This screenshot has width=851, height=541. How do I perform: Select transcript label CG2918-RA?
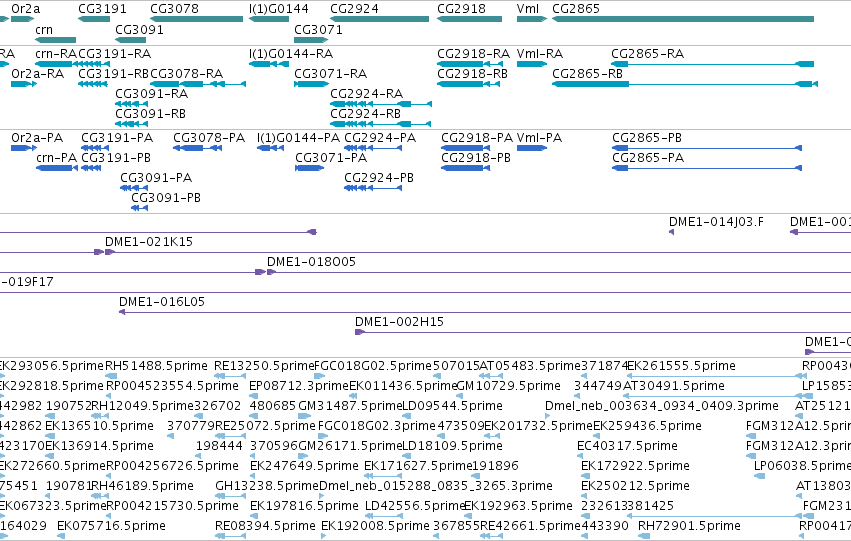pos(473,54)
